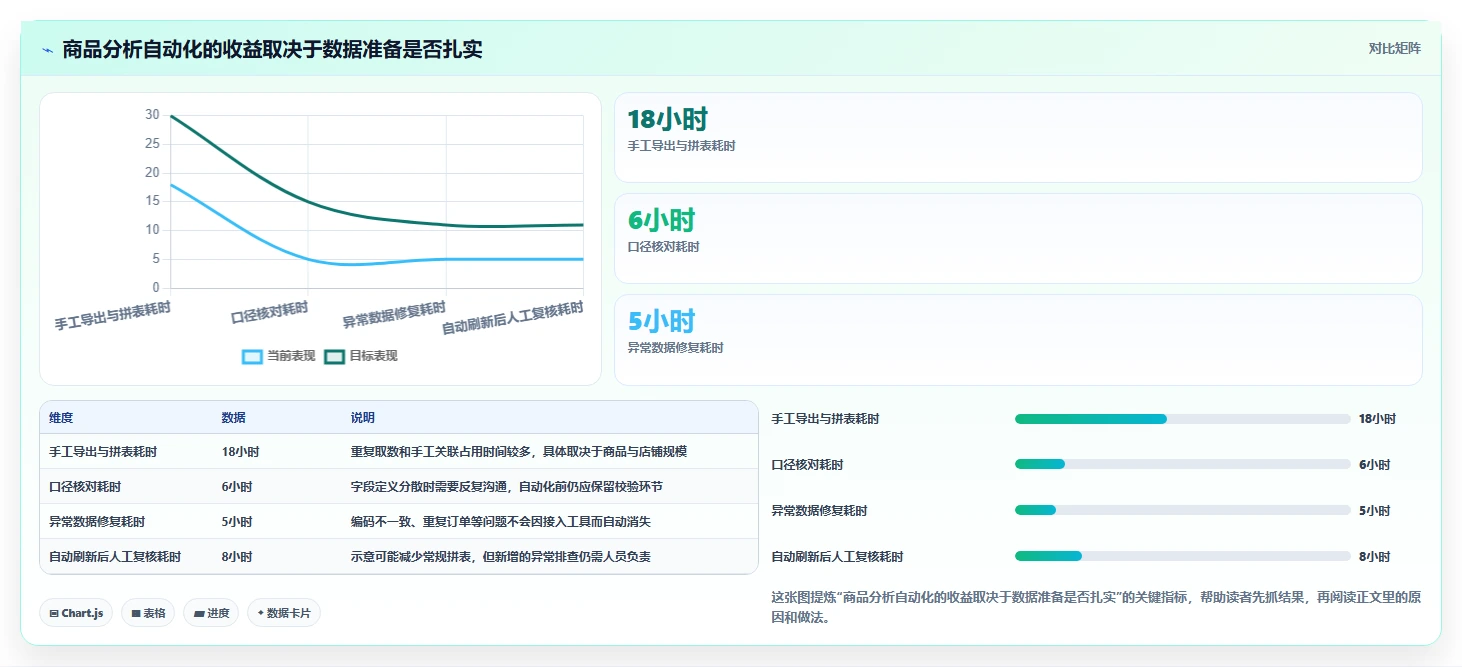Click 8小时 value beside progress bar
This screenshot has height=667, width=1462.
[1375, 557]
